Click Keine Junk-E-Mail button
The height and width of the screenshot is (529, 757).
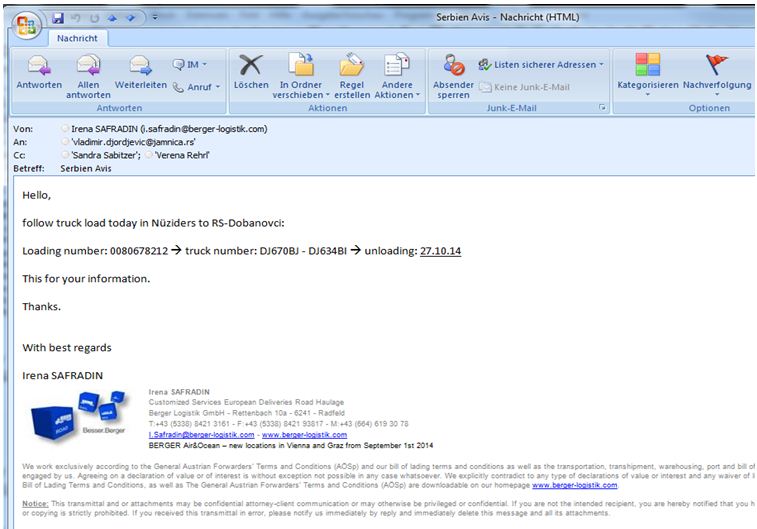coord(524,87)
